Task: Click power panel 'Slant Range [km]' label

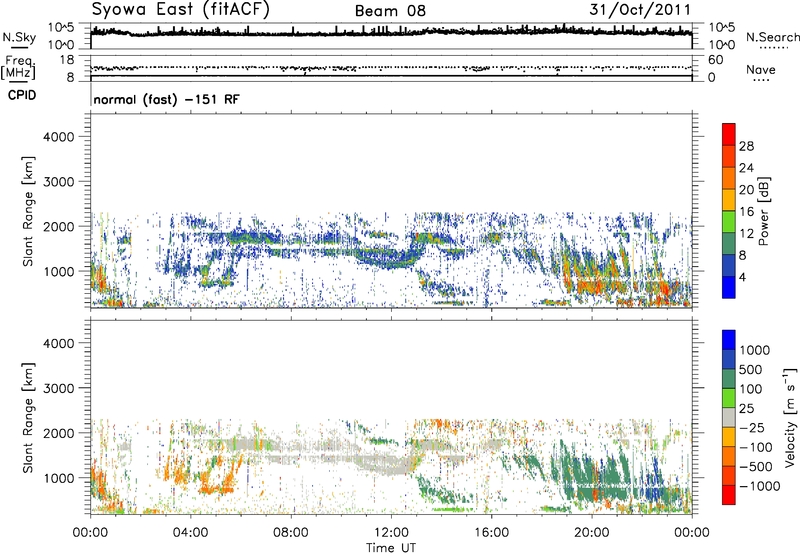Action: pos(28,211)
